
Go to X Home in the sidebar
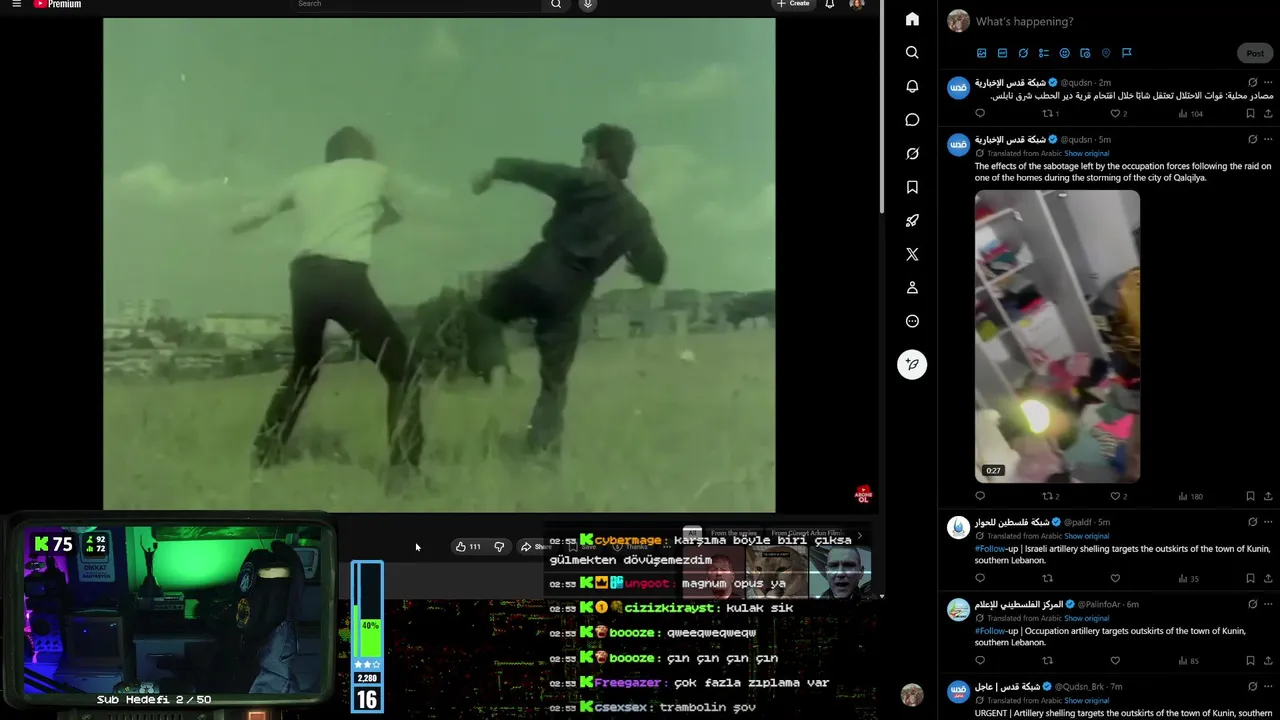[912, 19]
